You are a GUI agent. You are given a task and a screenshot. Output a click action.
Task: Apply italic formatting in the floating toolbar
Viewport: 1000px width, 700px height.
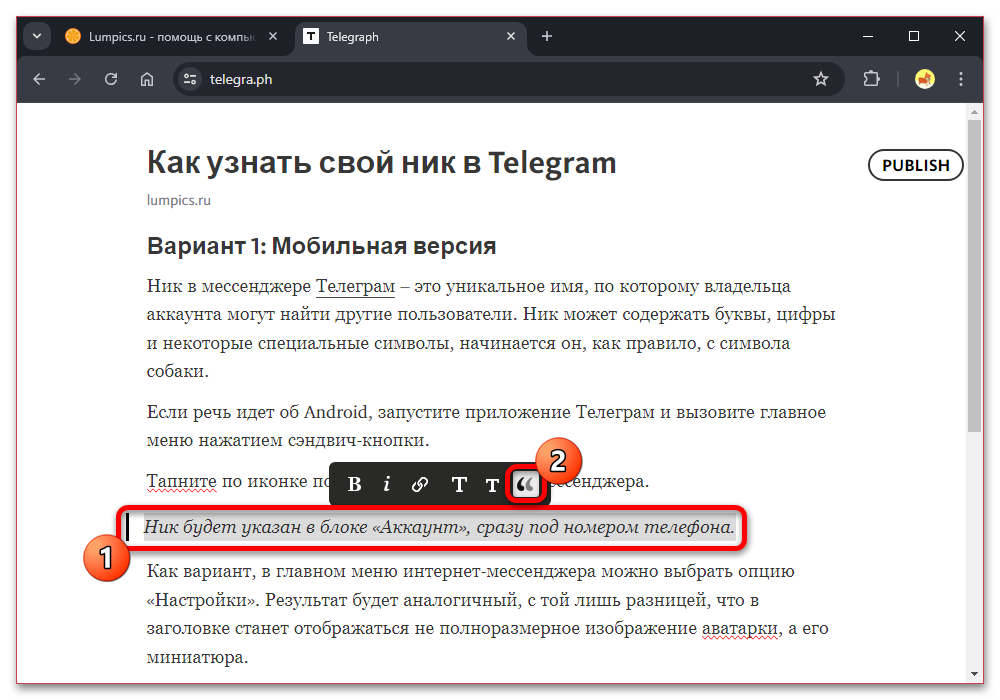[386, 485]
